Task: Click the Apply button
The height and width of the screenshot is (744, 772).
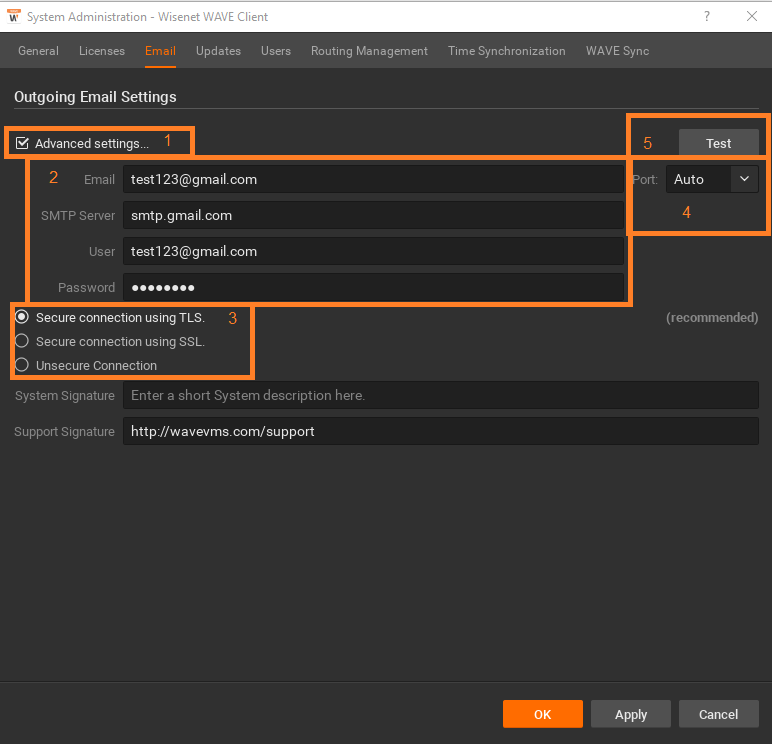Action: (631, 714)
